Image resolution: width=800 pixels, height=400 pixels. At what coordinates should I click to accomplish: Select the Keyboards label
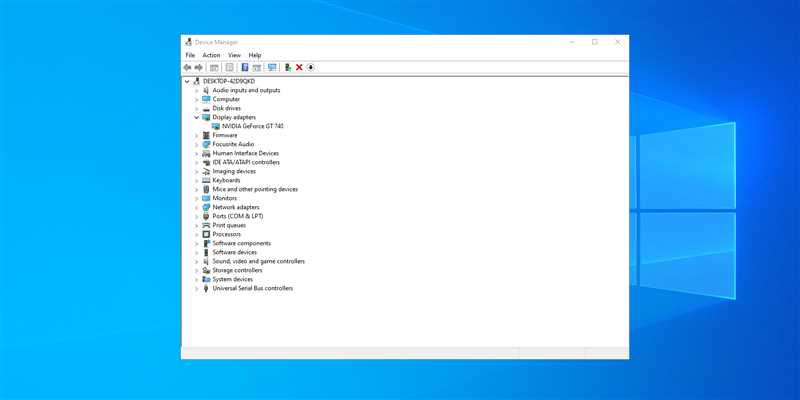[227, 180]
